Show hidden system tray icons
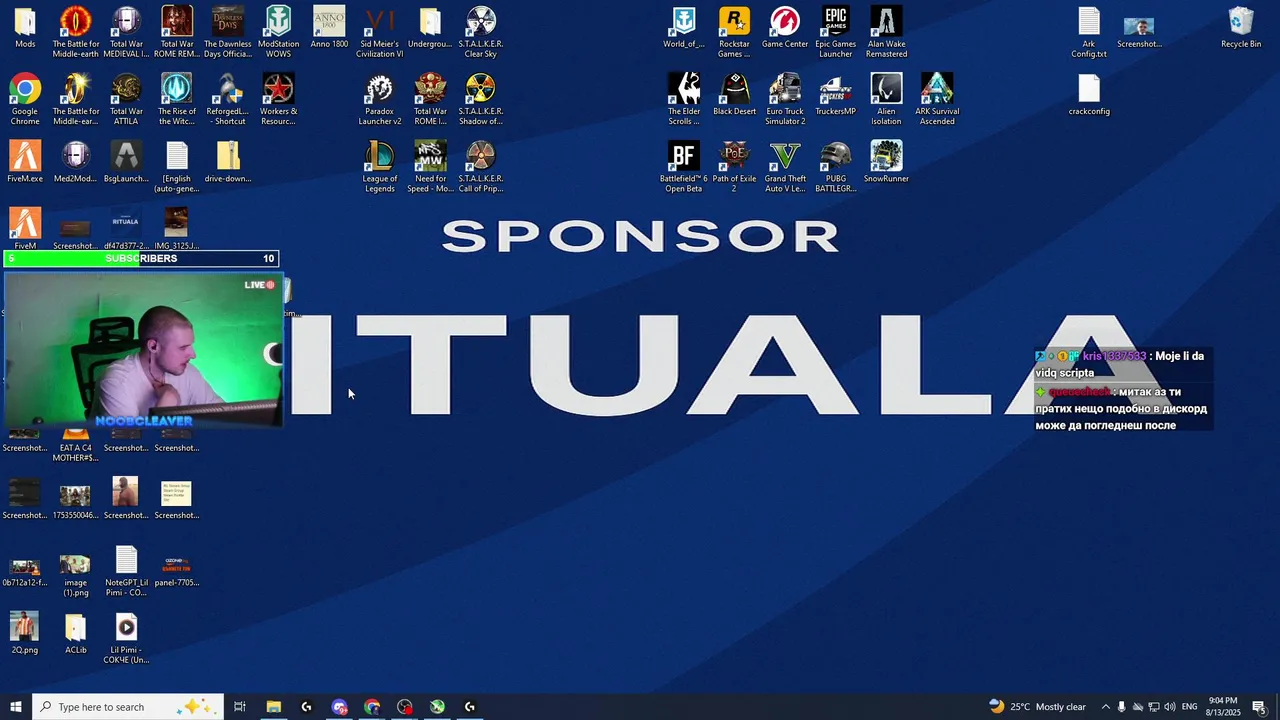The image size is (1280, 720). click(1105, 707)
